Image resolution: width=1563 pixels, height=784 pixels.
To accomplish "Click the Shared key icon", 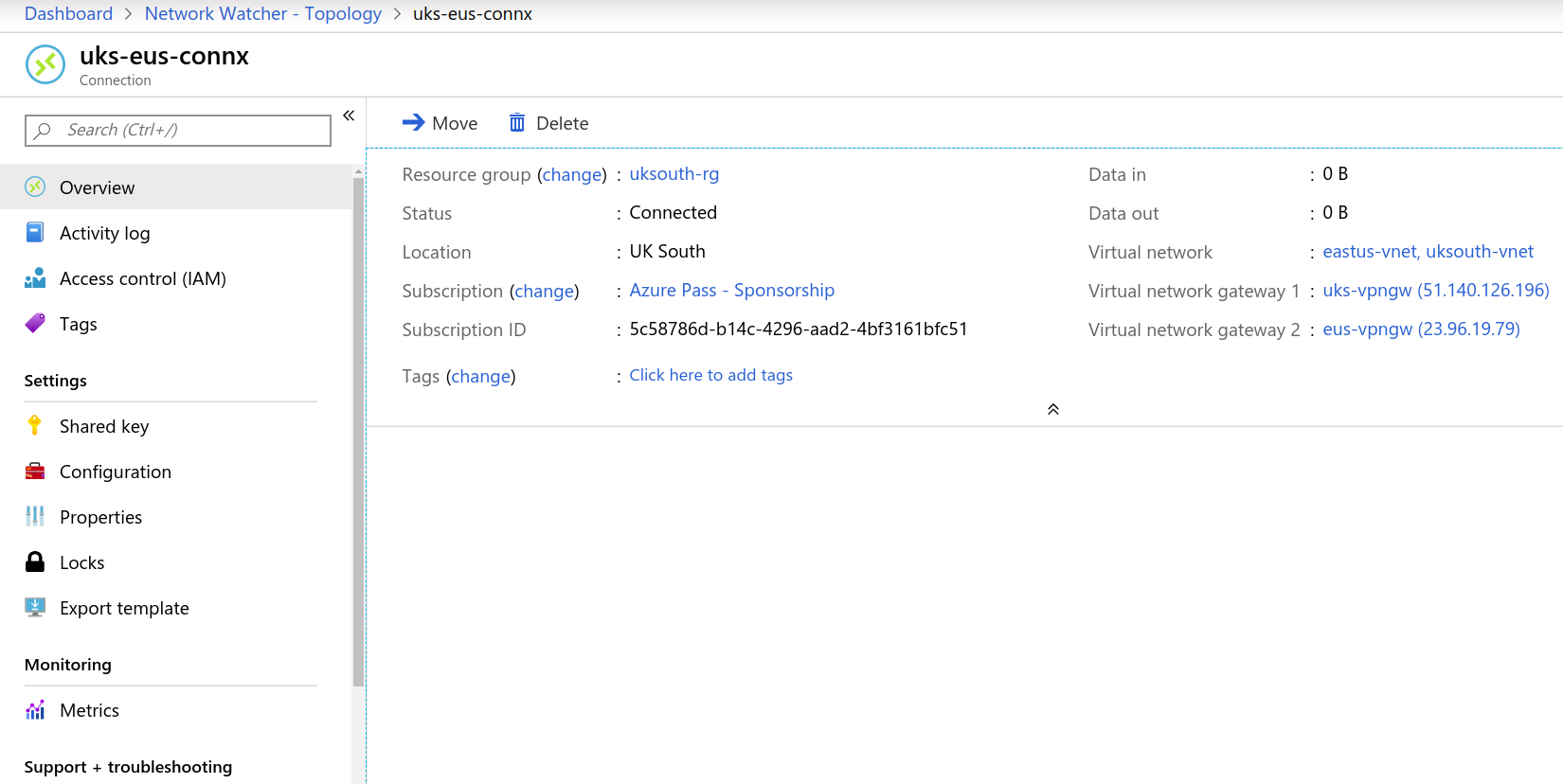I will pyautogui.click(x=35, y=425).
